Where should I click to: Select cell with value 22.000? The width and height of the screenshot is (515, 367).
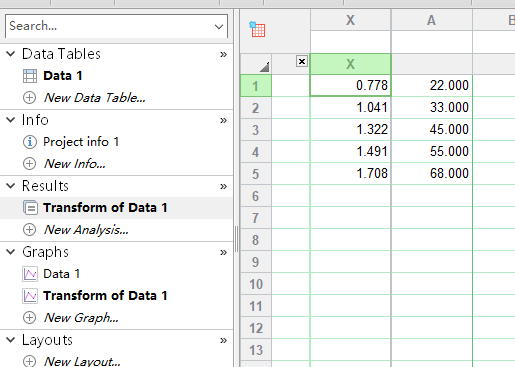pos(432,85)
